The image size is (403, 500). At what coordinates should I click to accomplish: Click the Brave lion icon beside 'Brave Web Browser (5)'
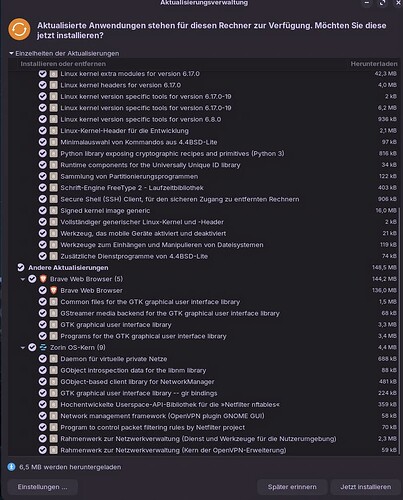(43, 279)
